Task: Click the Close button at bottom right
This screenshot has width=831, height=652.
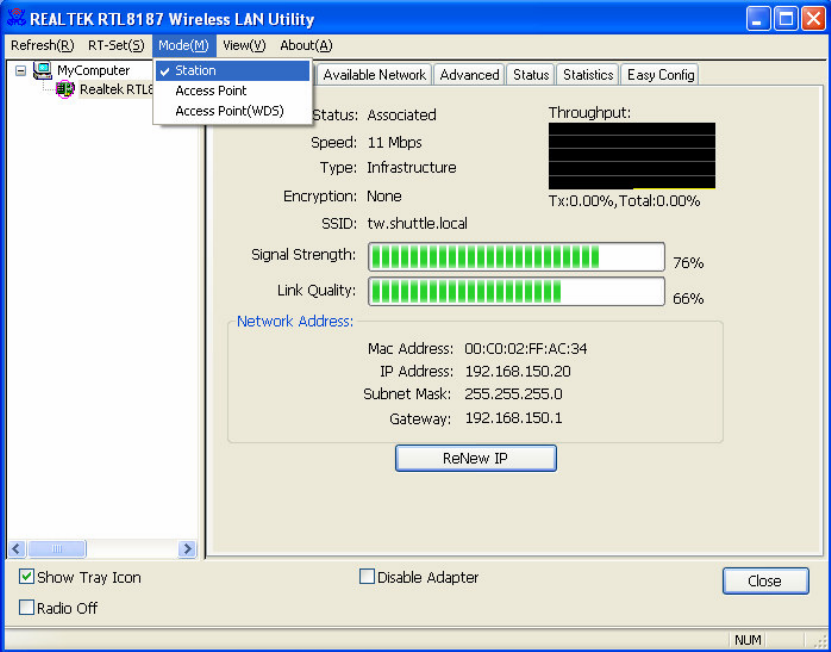Action: [x=766, y=581]
